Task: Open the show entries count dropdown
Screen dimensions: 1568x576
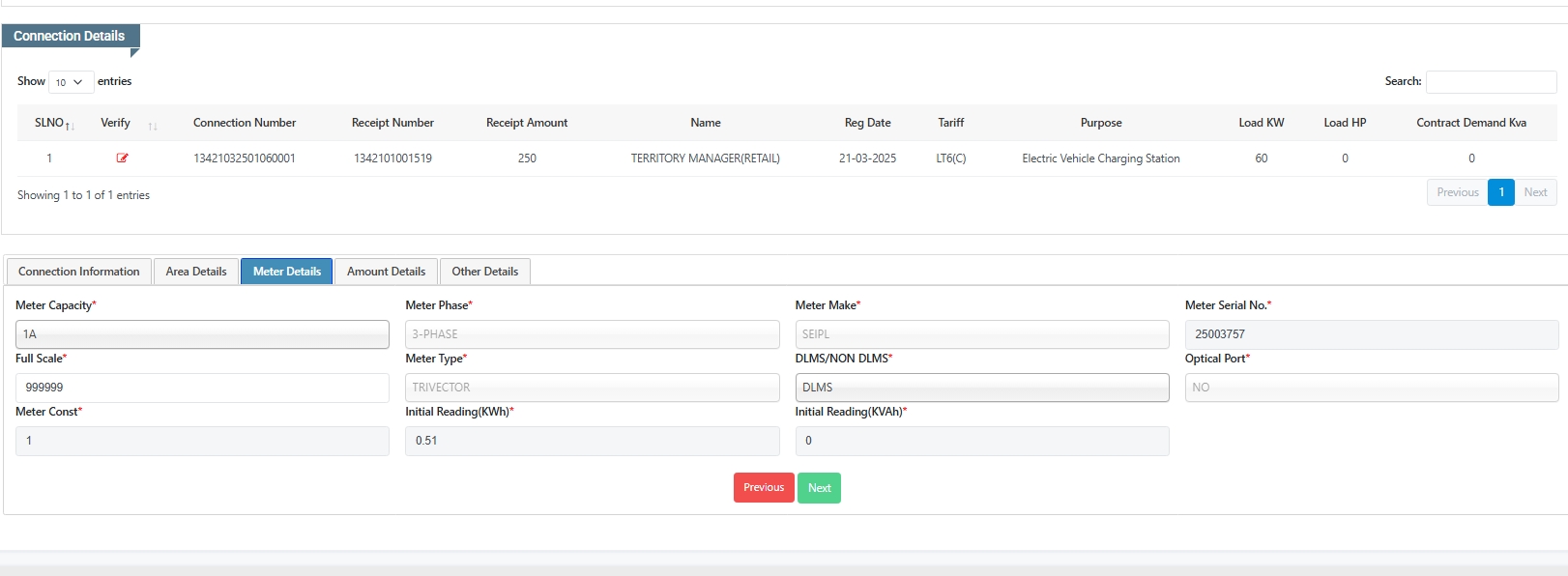Action: 71,82
